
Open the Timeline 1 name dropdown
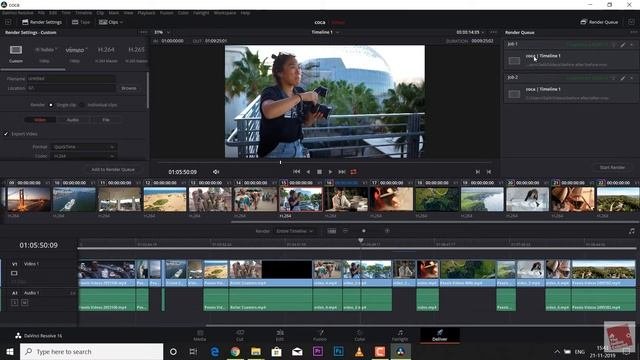pyautogui.click(x=325, y=32)
